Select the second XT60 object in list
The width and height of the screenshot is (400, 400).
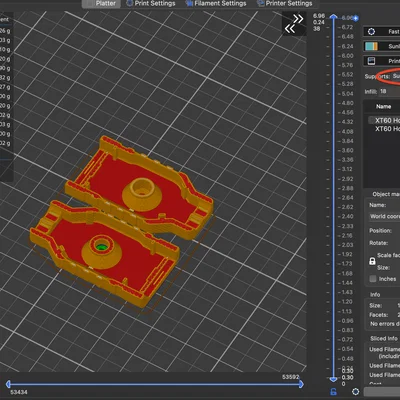click(x=387, y=129)
